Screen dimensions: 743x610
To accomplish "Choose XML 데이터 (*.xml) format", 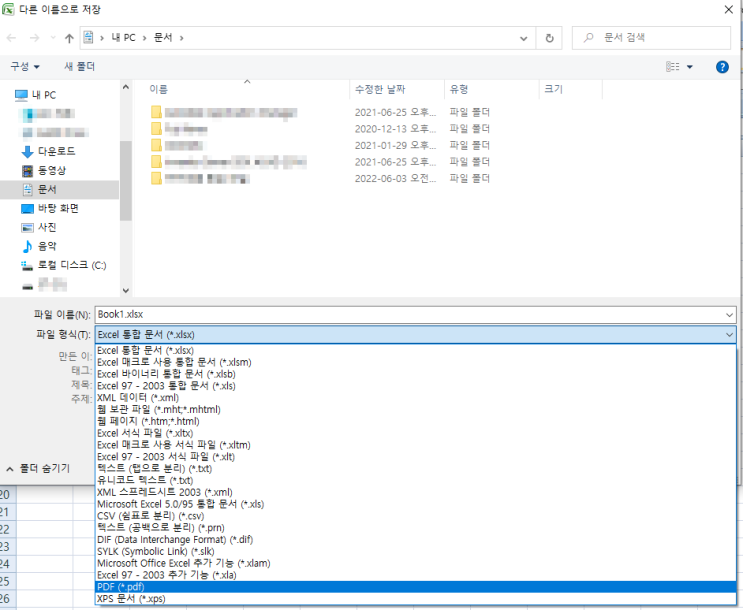I will (x=416, y=398).
